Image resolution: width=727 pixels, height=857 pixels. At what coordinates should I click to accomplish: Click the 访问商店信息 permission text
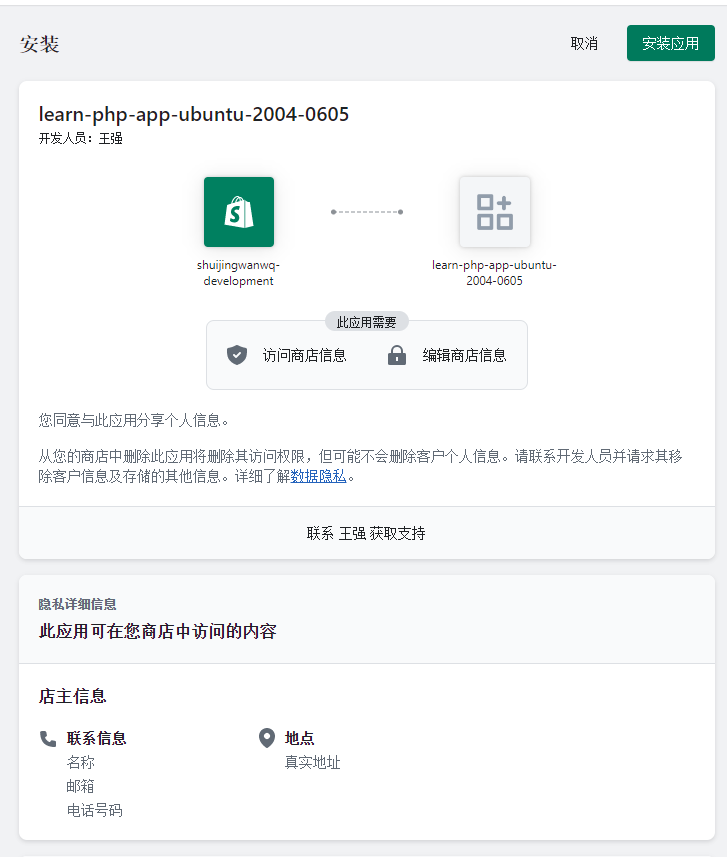pos(305,355)
